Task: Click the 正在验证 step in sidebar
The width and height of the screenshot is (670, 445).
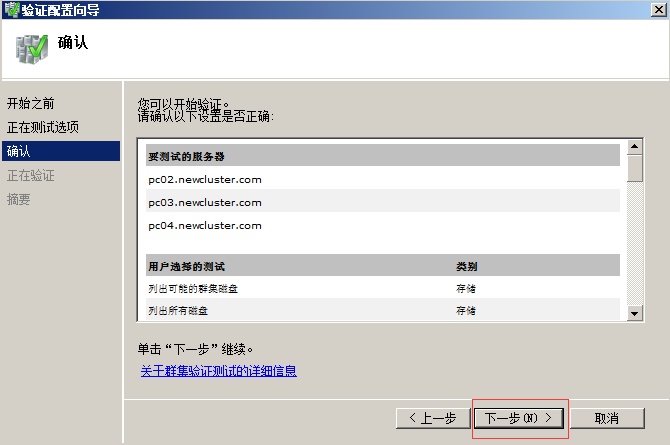Action: 30,175
